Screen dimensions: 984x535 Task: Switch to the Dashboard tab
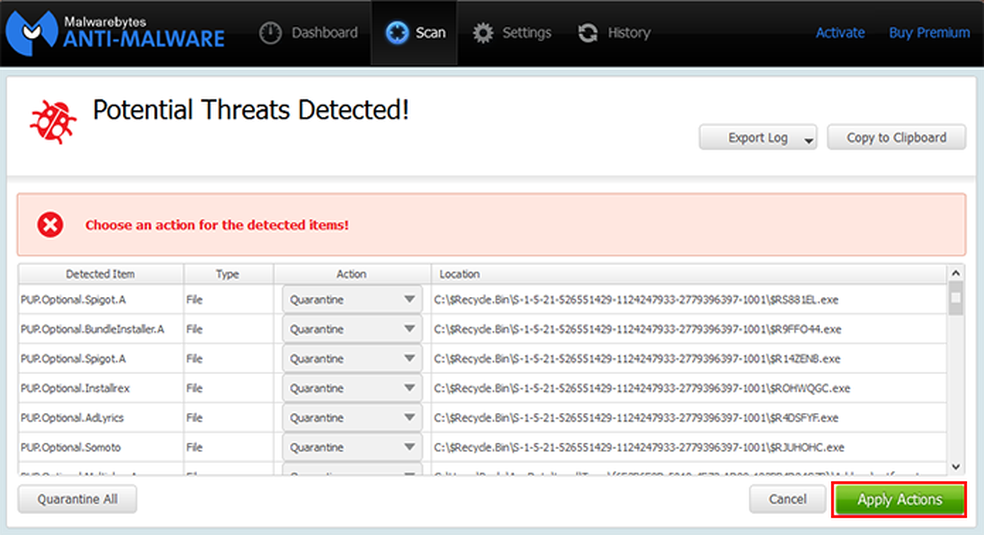click(x=309, y=33)
